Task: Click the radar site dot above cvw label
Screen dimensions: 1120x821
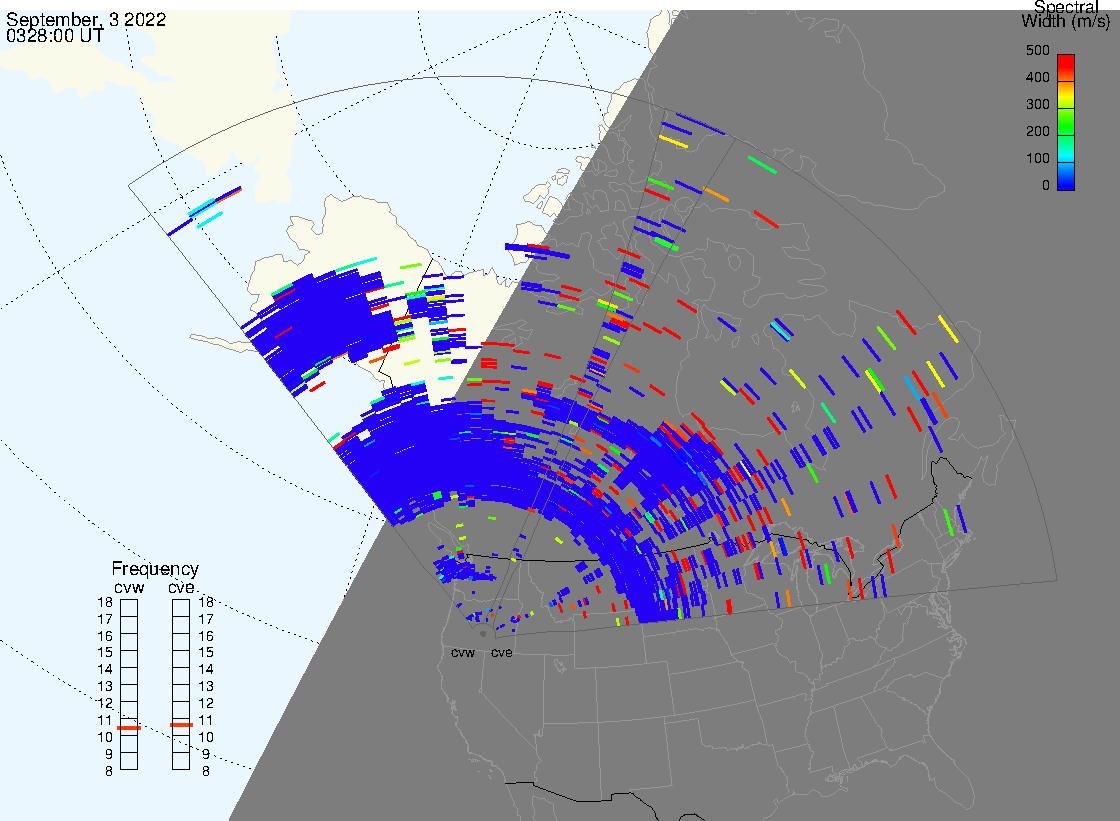Action: (483, 634)
